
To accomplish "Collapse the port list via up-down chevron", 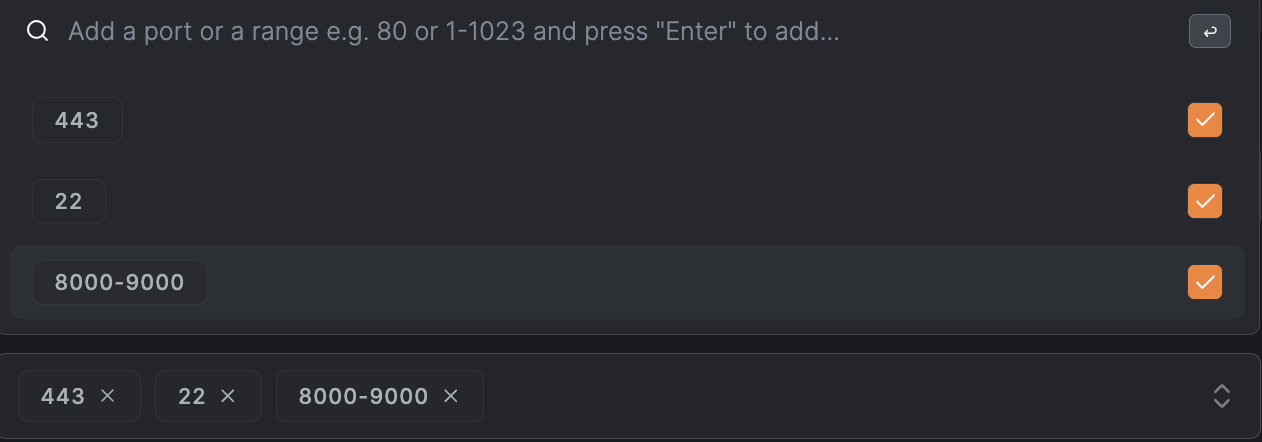I will (x=1221, y=396).
